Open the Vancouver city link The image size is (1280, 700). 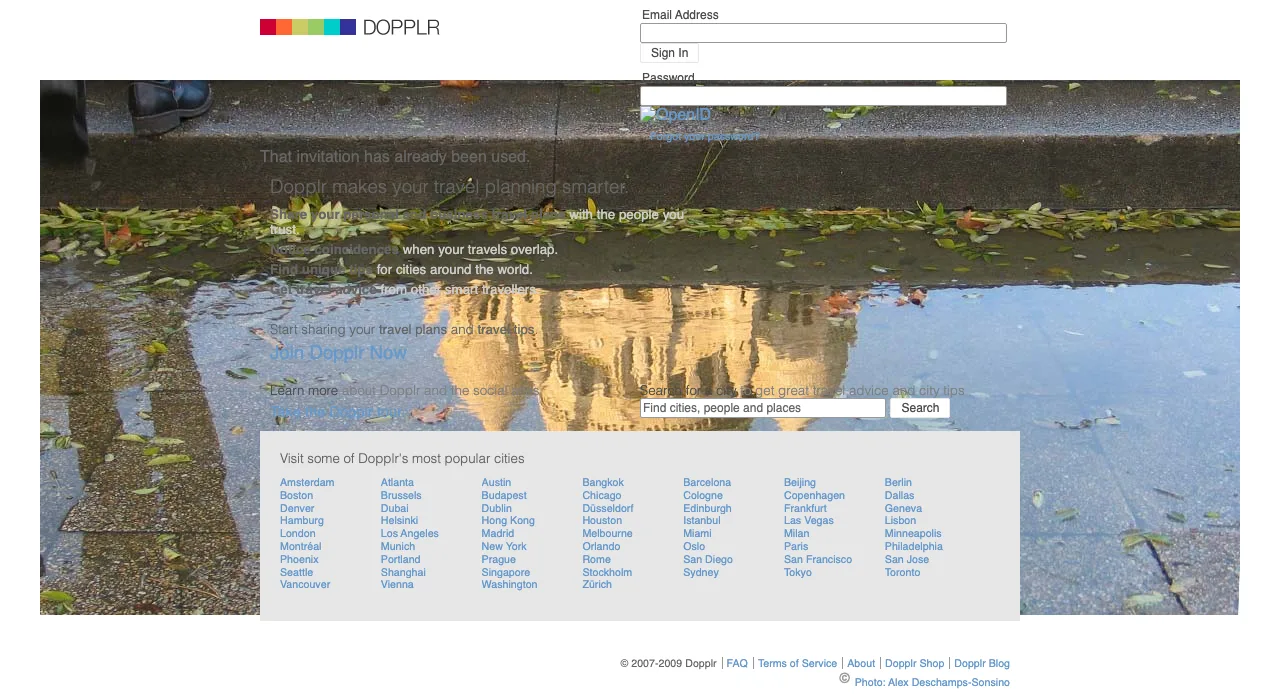[305, 585]
